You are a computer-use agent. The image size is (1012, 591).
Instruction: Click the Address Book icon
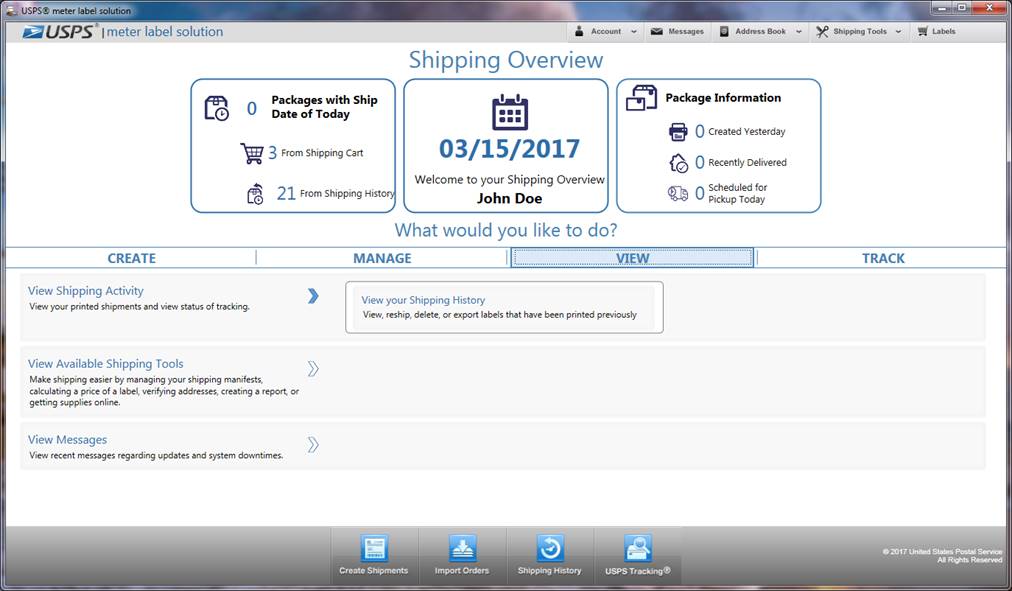(x=724, y=31)
